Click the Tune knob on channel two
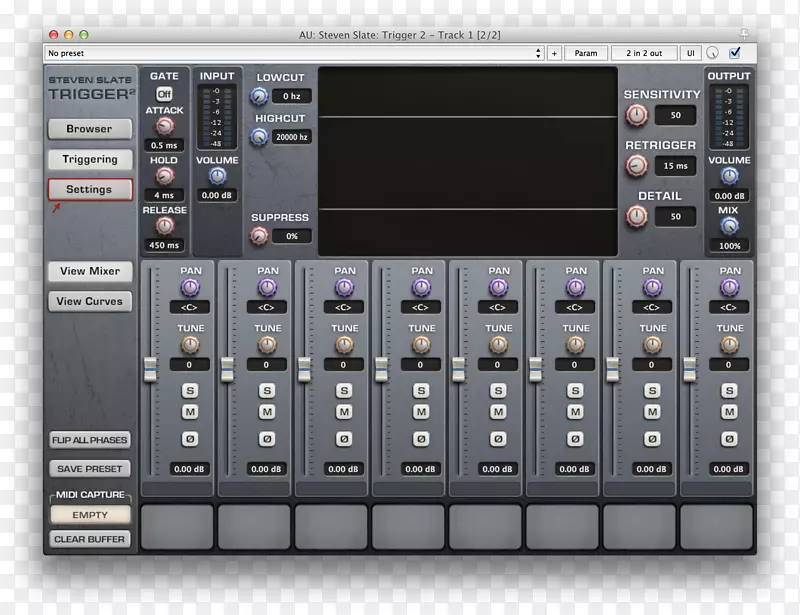Image resolution: width=800 pixels, height=615 pixels. click(x=267, y=346)
